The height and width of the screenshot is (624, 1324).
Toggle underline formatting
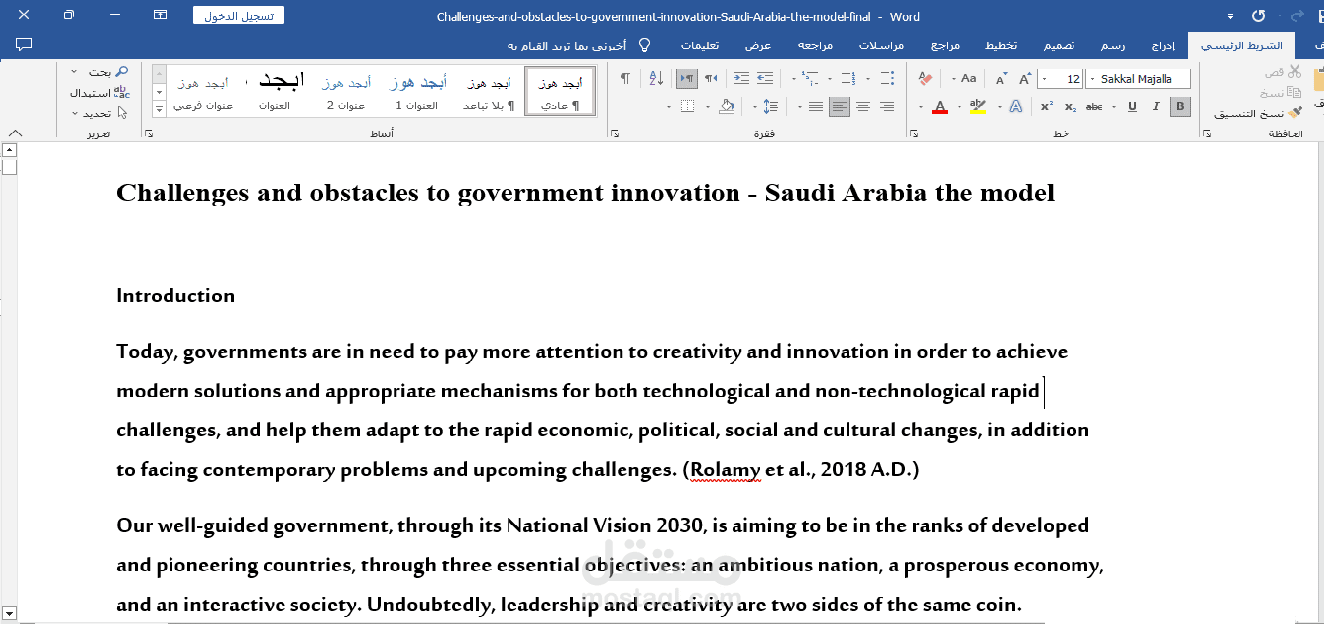click(1132, 106)
